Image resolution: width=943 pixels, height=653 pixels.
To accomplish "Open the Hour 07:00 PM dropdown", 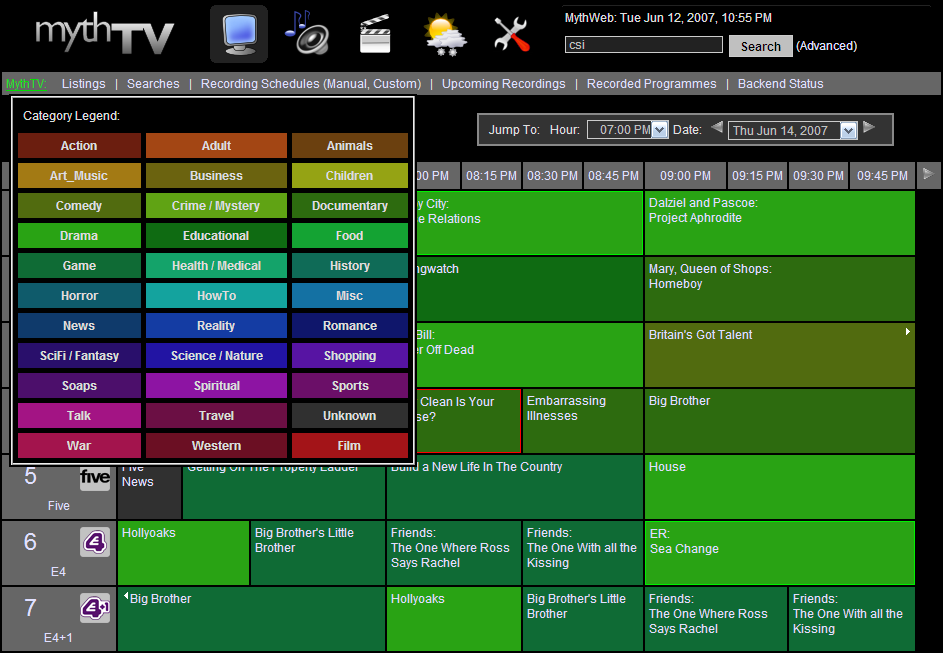I will click(x=627, y=130).
